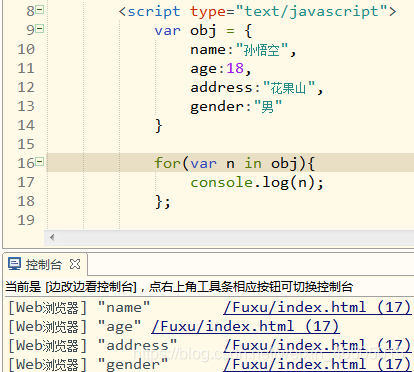Click the [Web浏览器] prefix on the "name" row
Screen dimensions: 414x372
point(47,308)
